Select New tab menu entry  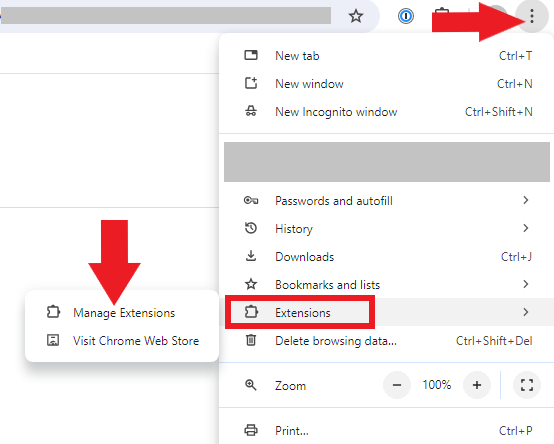tap(387, 55)
